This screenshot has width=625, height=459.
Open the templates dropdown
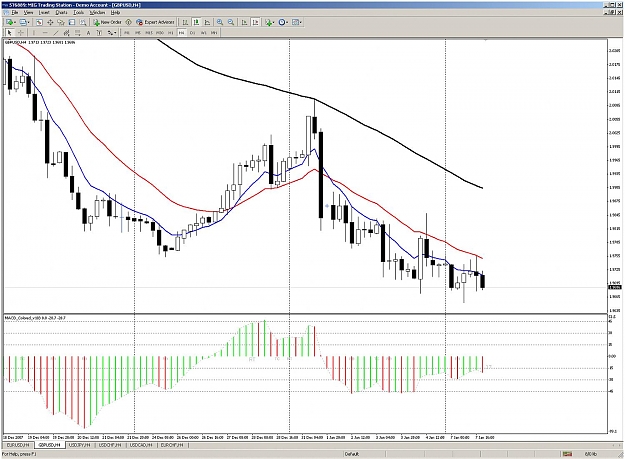point(297,22)
